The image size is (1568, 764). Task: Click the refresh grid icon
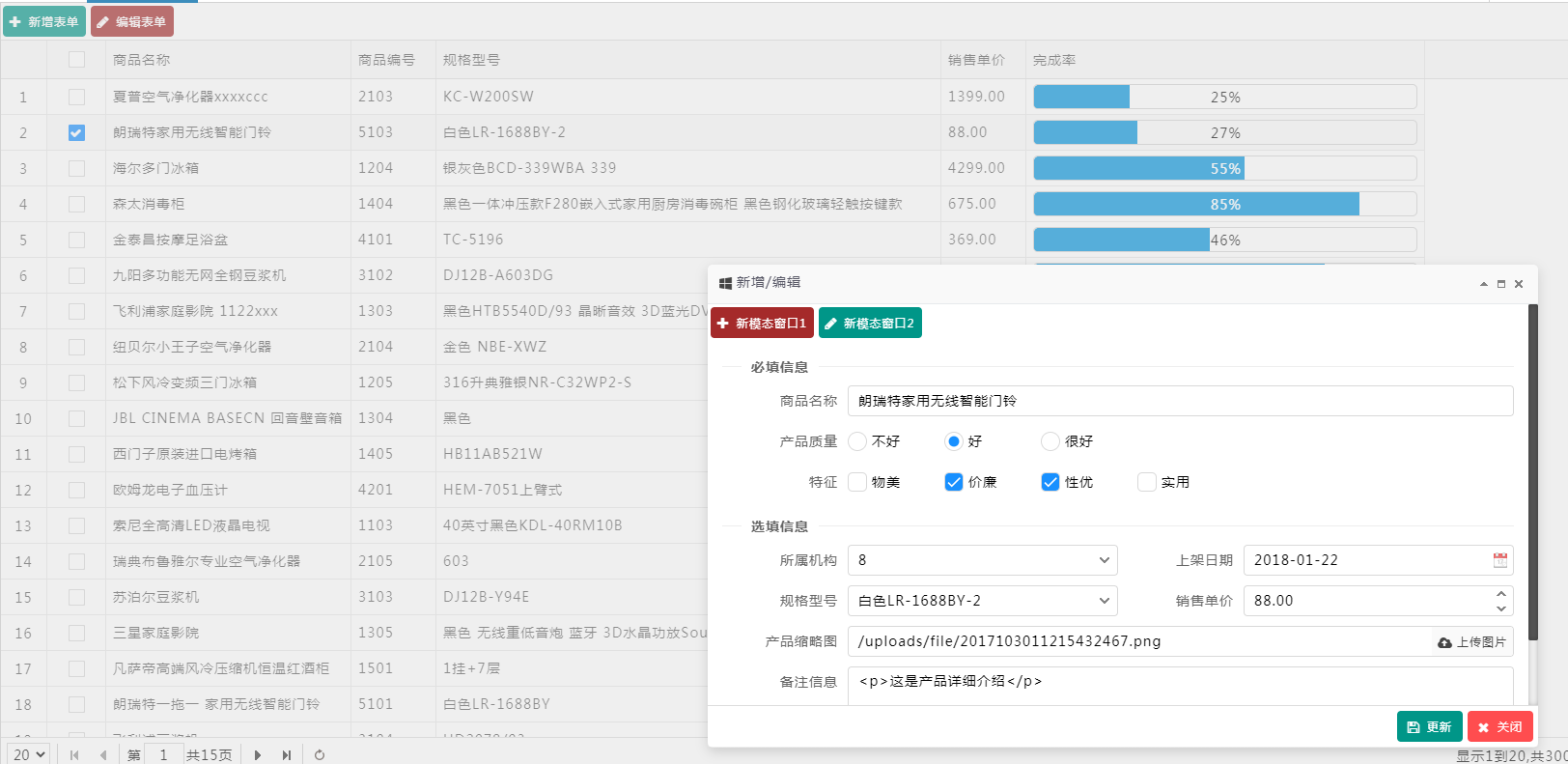click(x=320, y=755)
